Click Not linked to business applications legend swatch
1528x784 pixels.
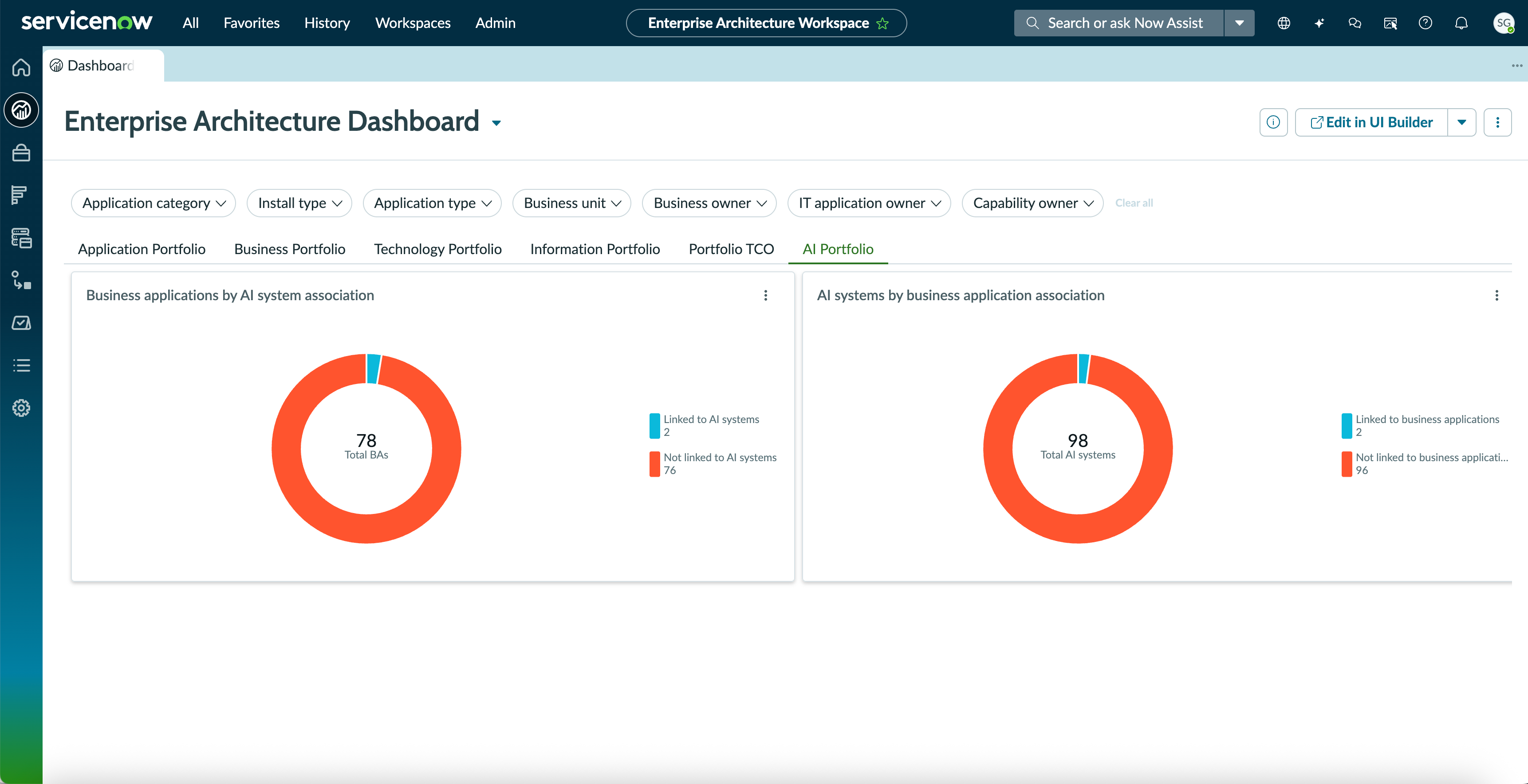pos(1347,464)
